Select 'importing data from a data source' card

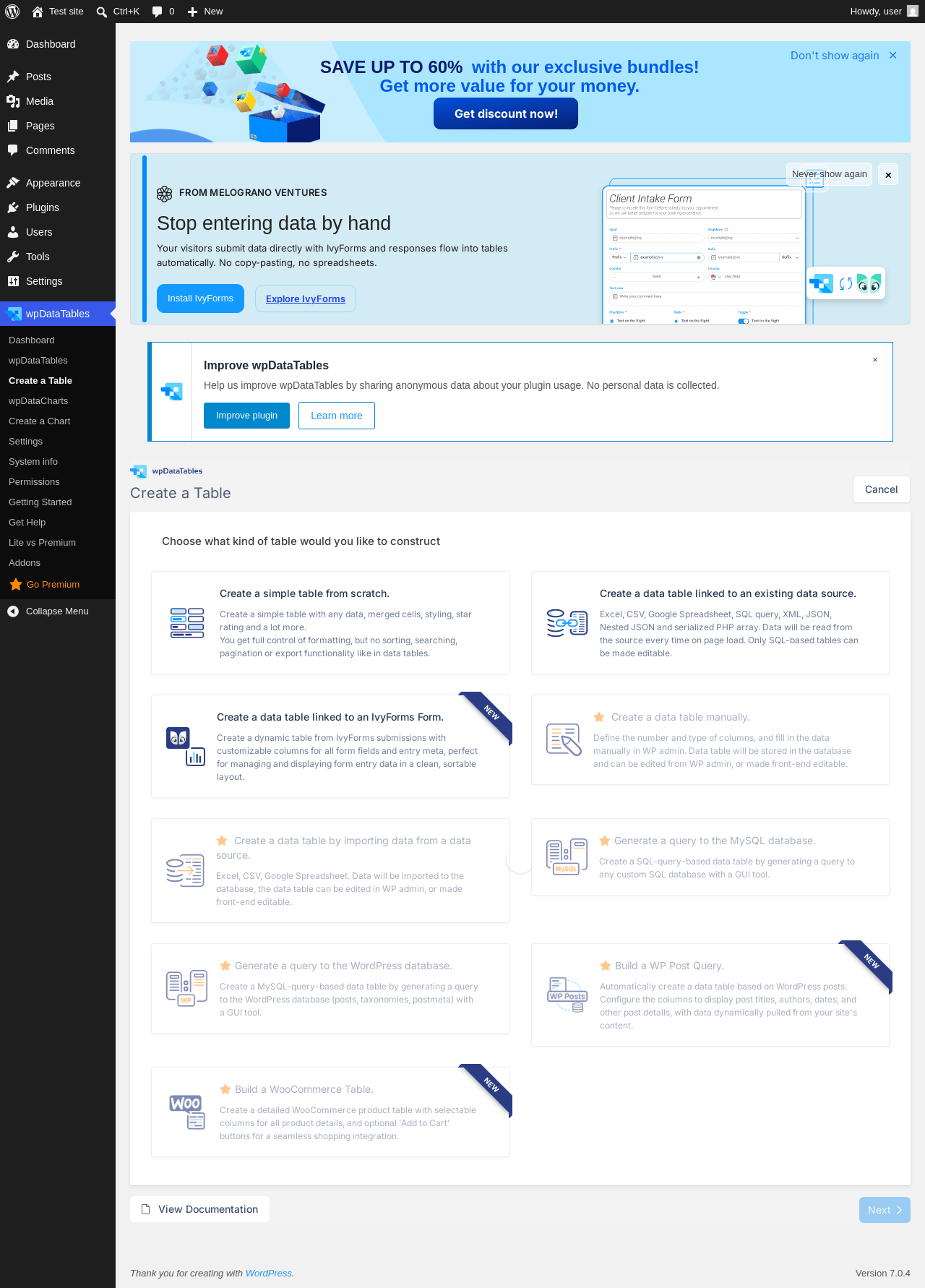(x=330, y=871)
